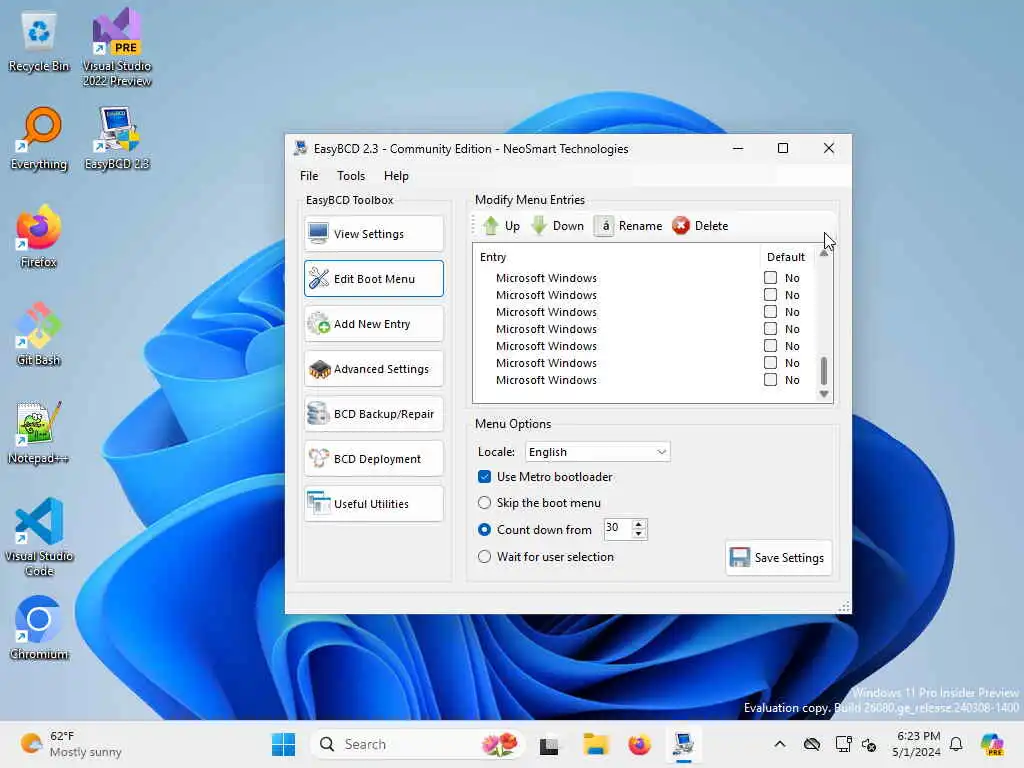Image resolution: width=1024 pixels, height=768 pixels.
Task: Decrease countdown value with down stepper
Action: 639,534
